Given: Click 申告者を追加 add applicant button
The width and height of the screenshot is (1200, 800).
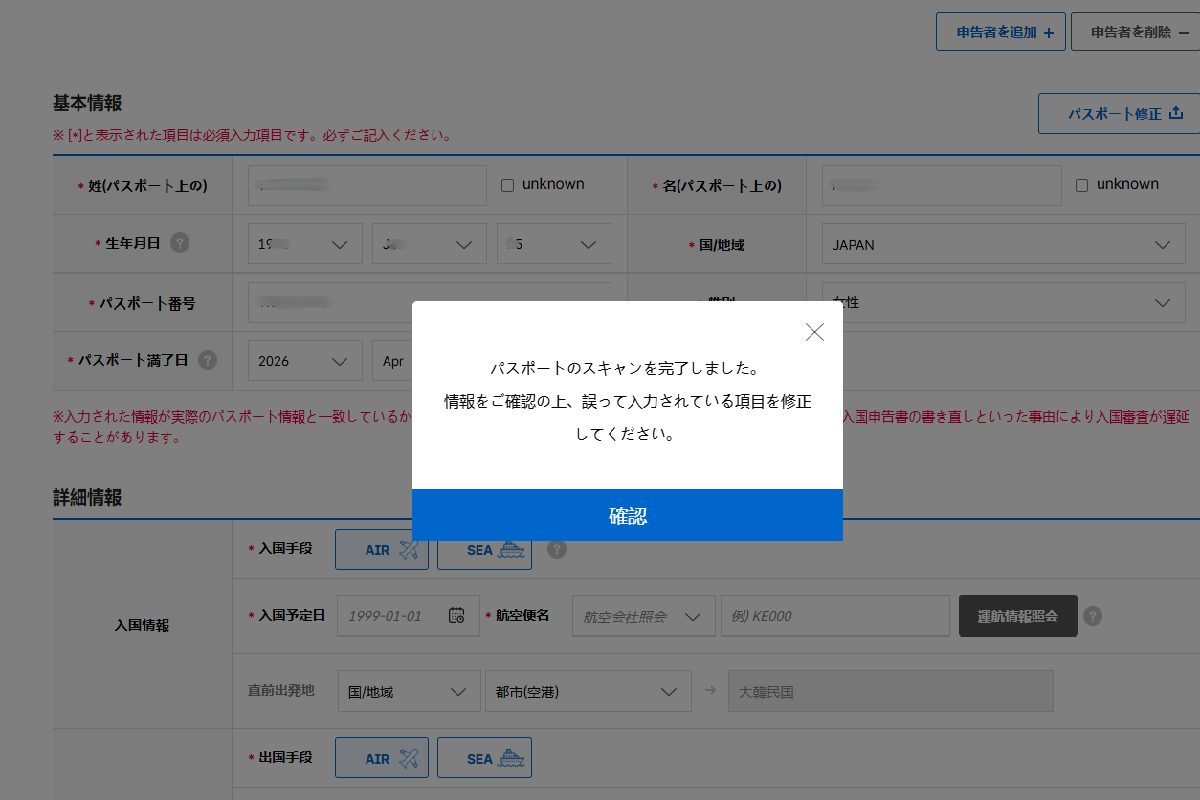Looking at the screenshot, I should 1000,32.
